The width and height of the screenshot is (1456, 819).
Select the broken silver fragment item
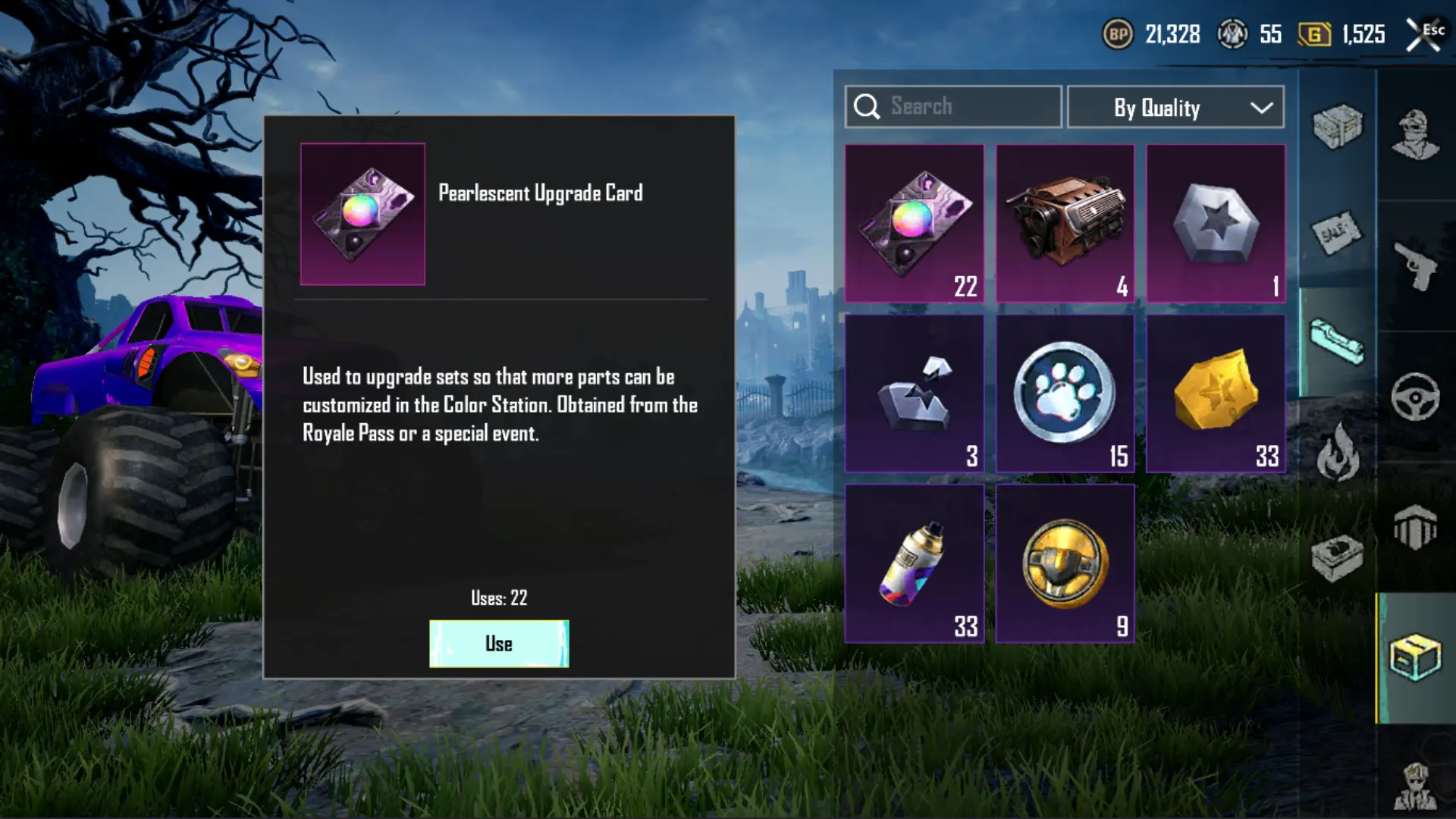tap(915, 394)
